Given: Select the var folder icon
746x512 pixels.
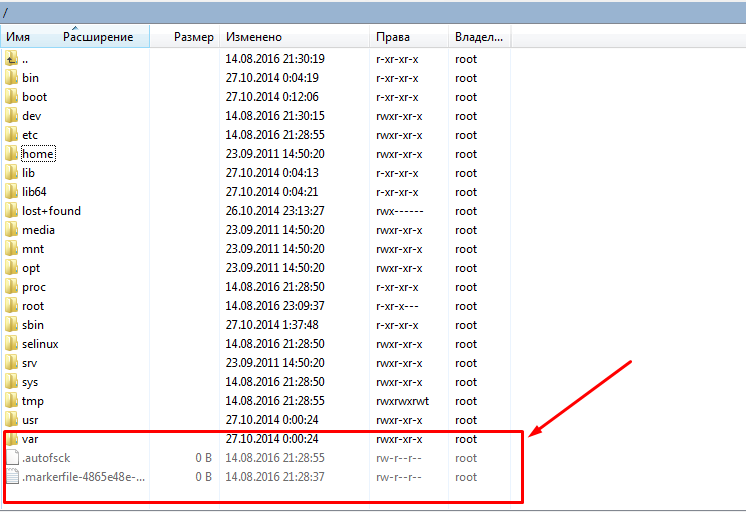Looking at the screenshot, I should click(x=12, y=440).
